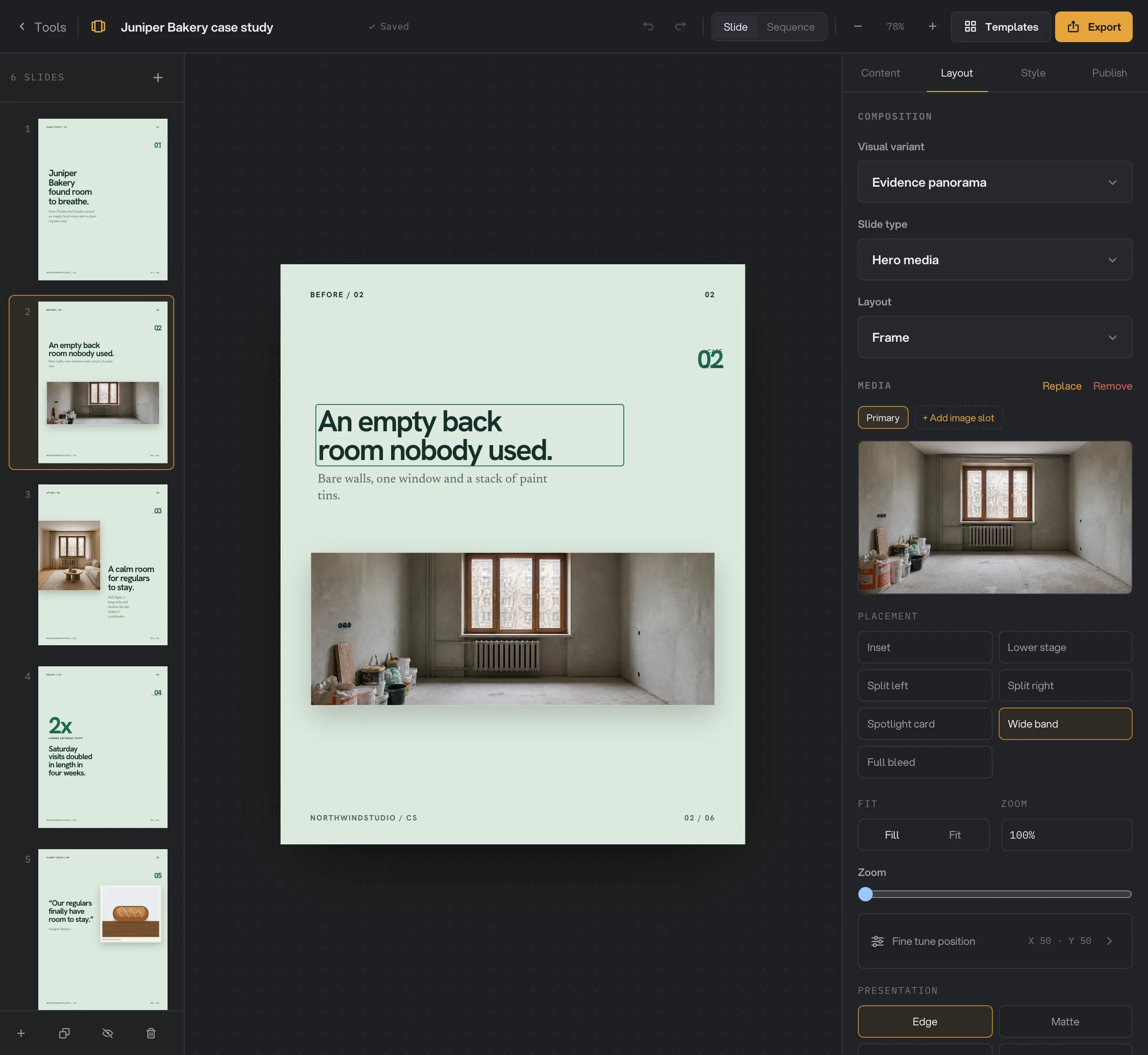Open the Publish tab

[x=1109, y=73]
